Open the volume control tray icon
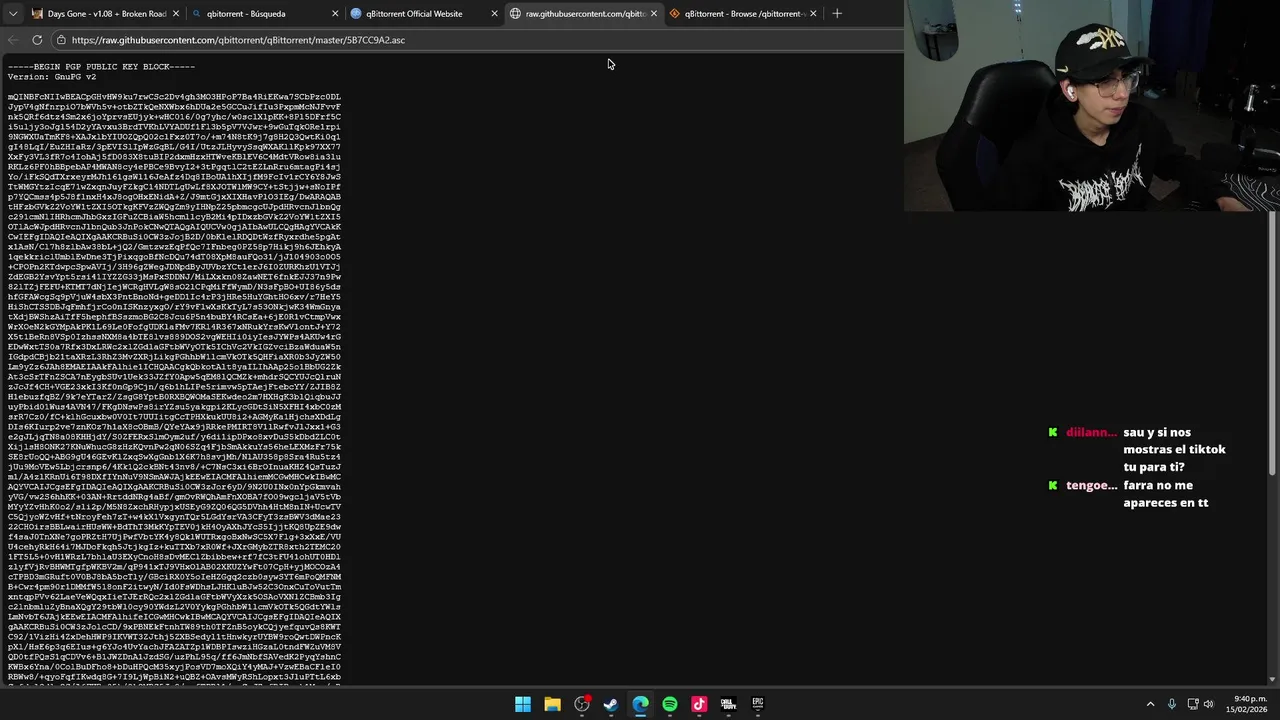1280x720 pixels. click(x=1209, y=704)
